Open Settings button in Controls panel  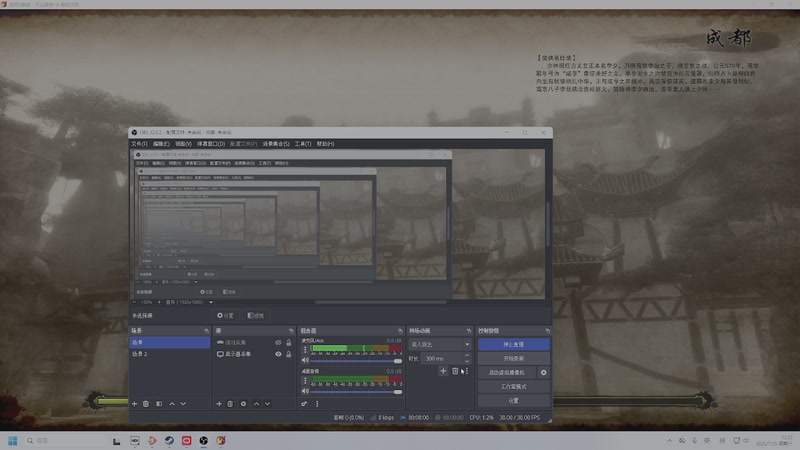(514, 401)
